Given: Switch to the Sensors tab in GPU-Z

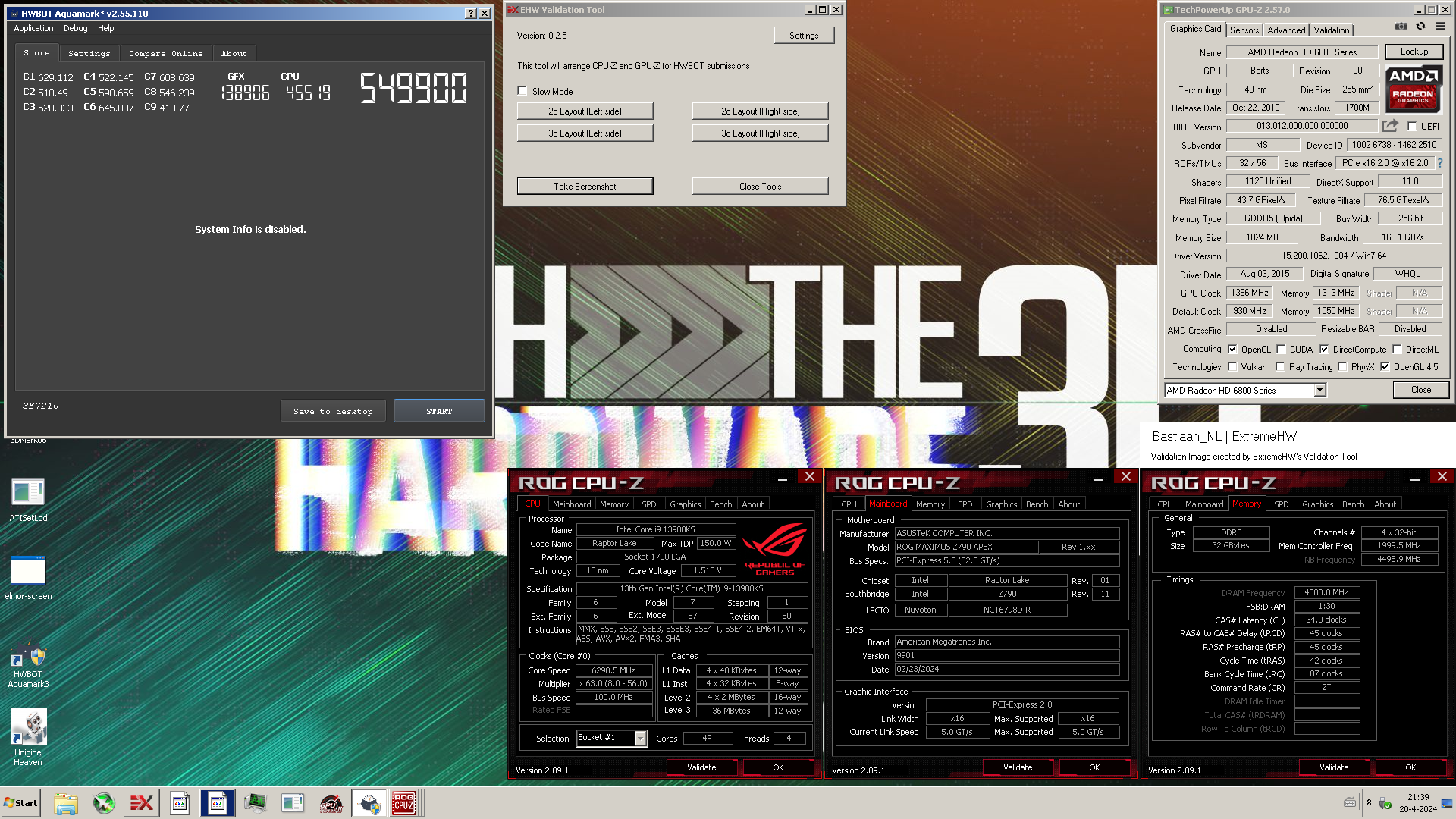Looking at the screenshot, I should pos(1244,30).
